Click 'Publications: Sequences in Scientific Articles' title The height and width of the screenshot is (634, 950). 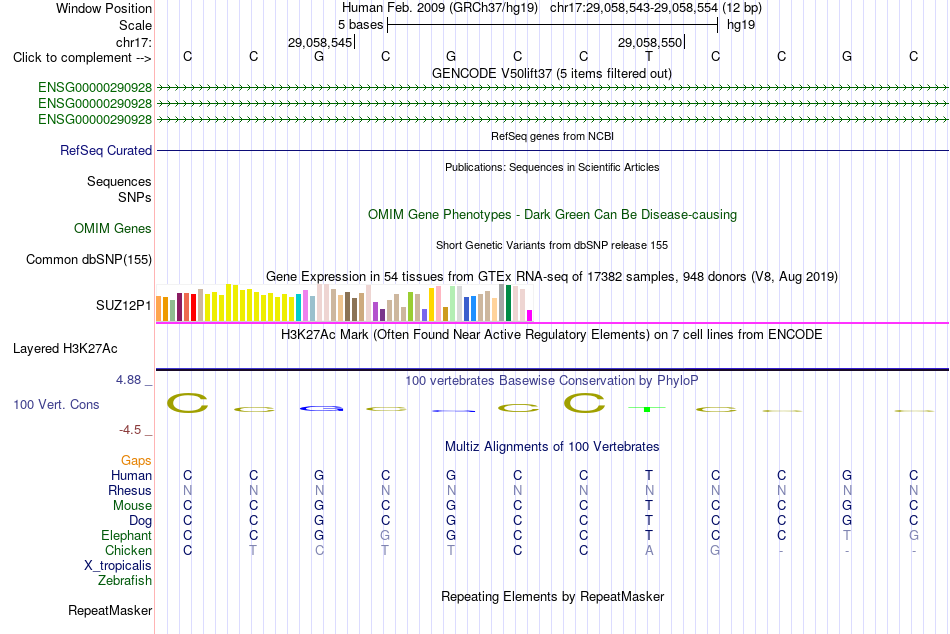[x=552, y=167]
